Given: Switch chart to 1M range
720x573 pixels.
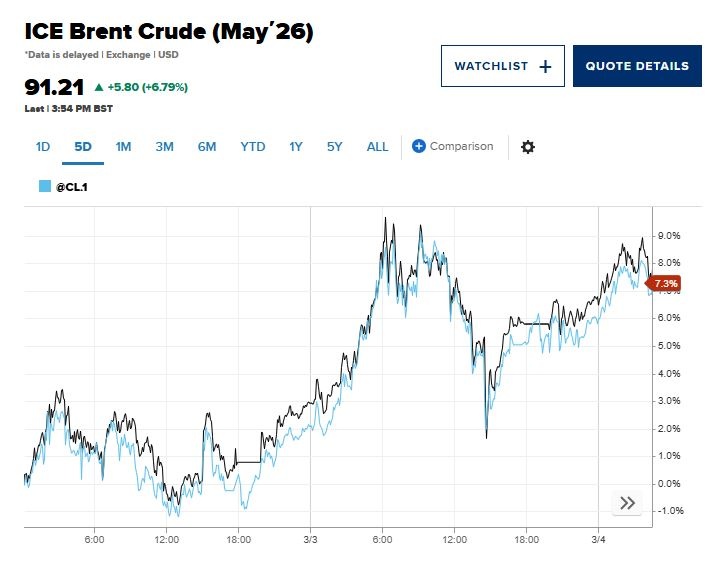Looking at the screenshot, I should (x=123, y=147).
